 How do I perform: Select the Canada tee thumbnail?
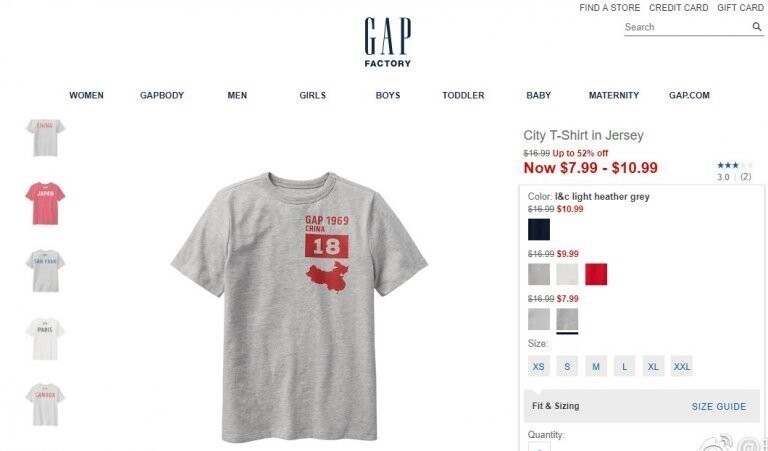[45, 404]
